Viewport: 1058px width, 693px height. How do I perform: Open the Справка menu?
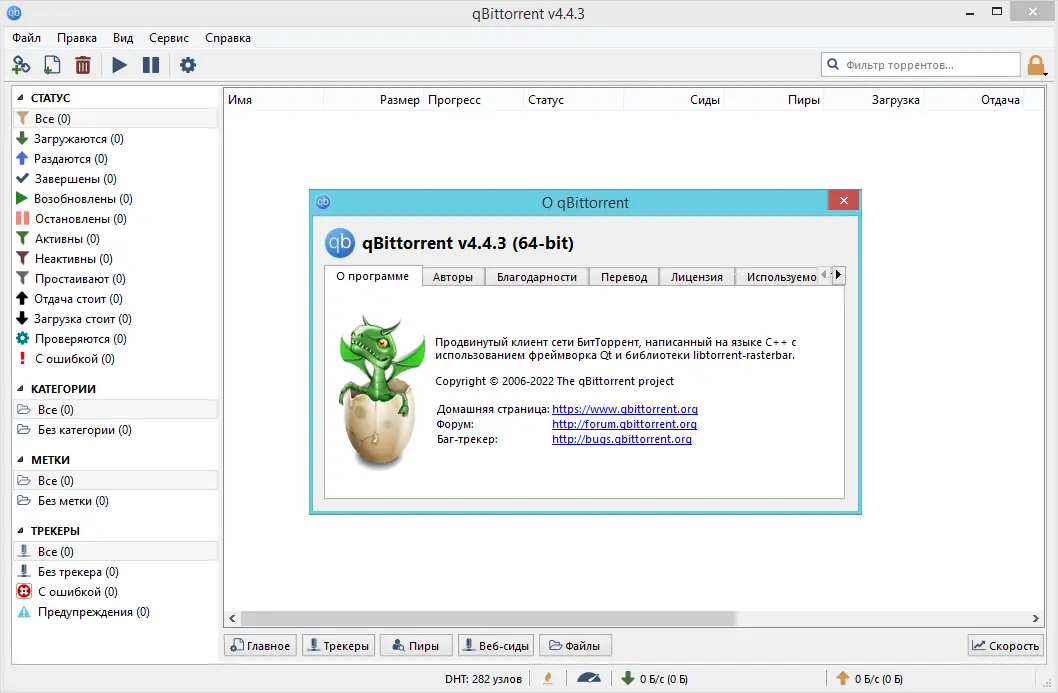(228, 38)
